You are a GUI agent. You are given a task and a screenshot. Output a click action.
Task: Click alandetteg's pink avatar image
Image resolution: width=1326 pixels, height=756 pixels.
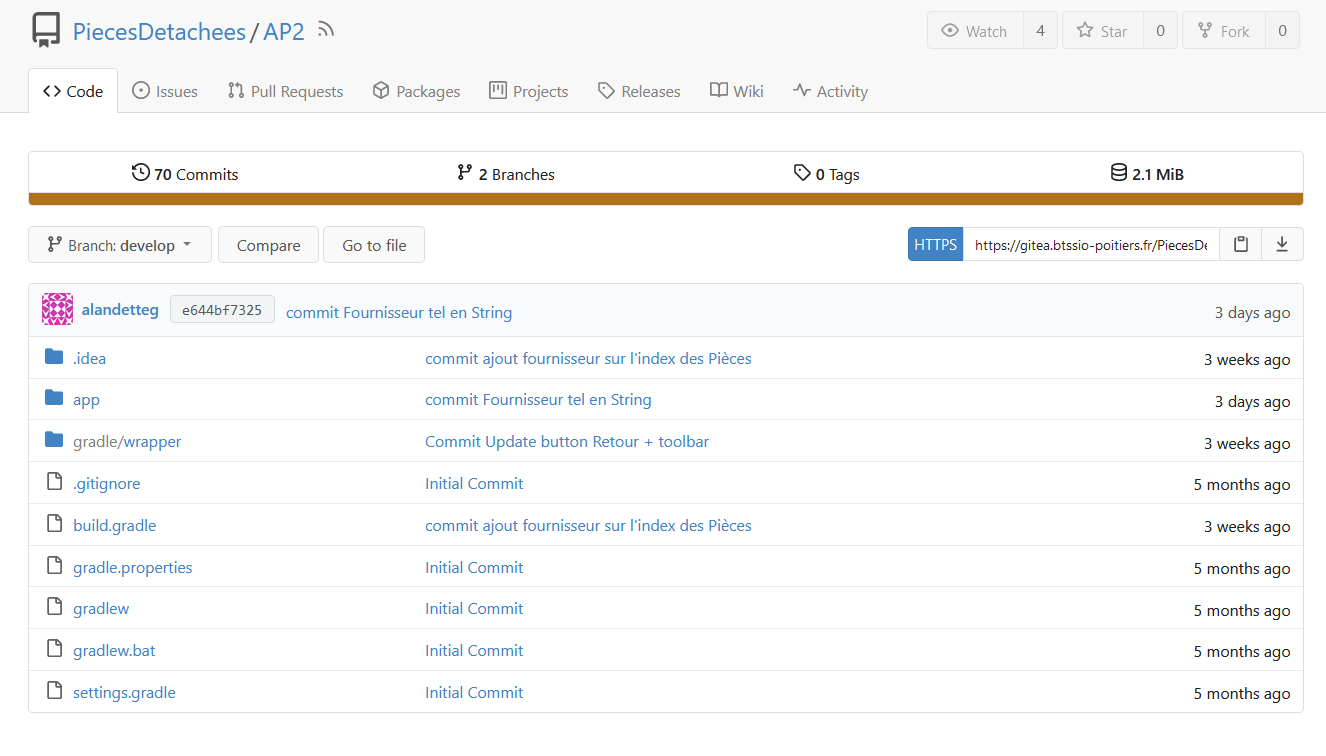[57, 310]
